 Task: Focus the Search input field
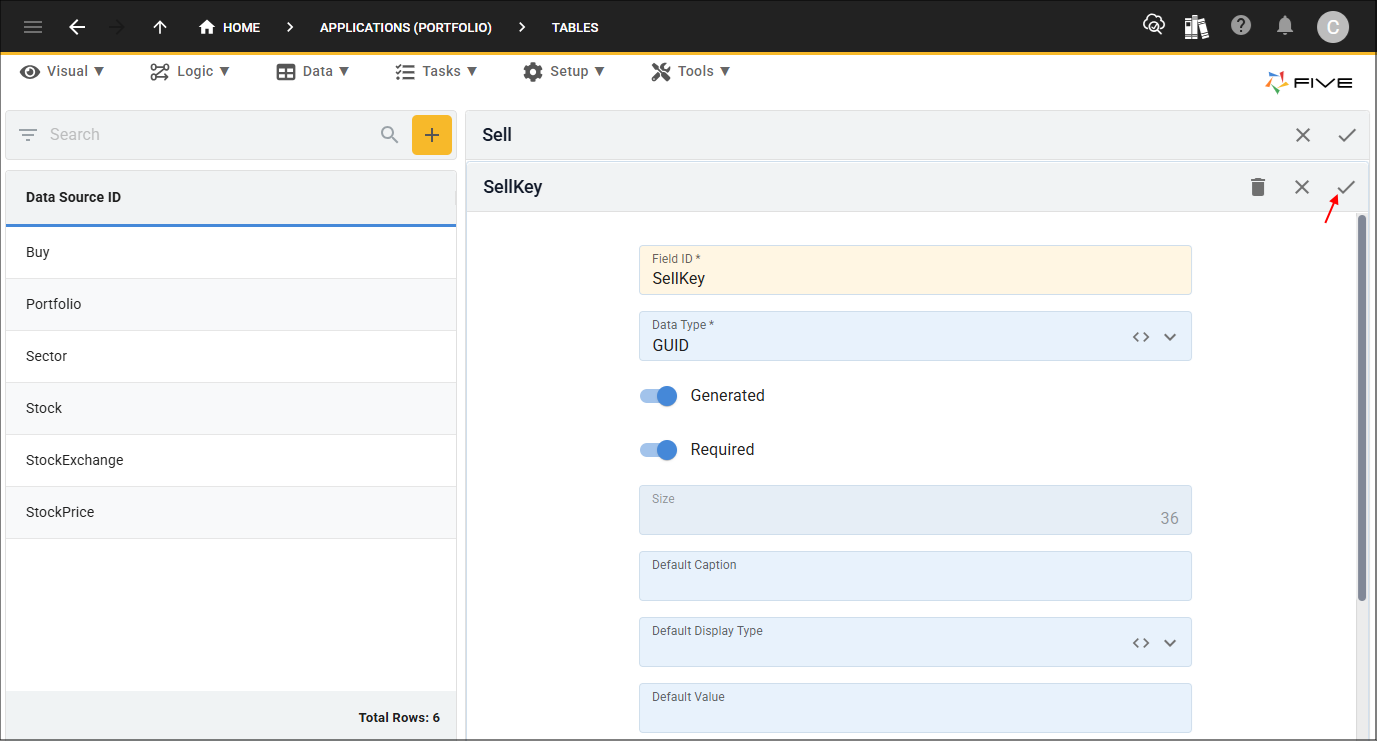pos(210,135)
